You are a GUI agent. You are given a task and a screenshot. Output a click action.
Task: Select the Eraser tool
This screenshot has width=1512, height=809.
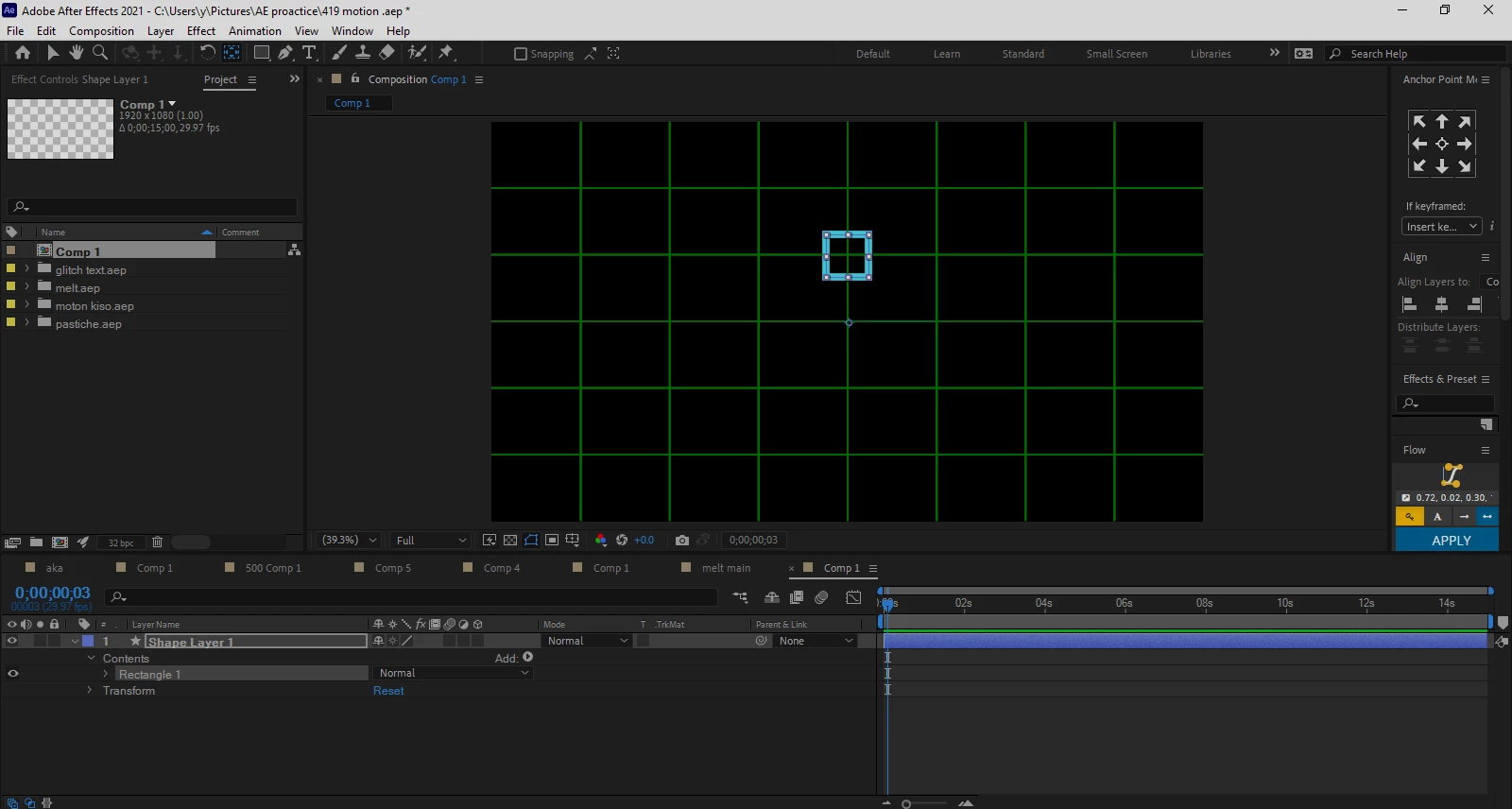(x=387, y=53)
